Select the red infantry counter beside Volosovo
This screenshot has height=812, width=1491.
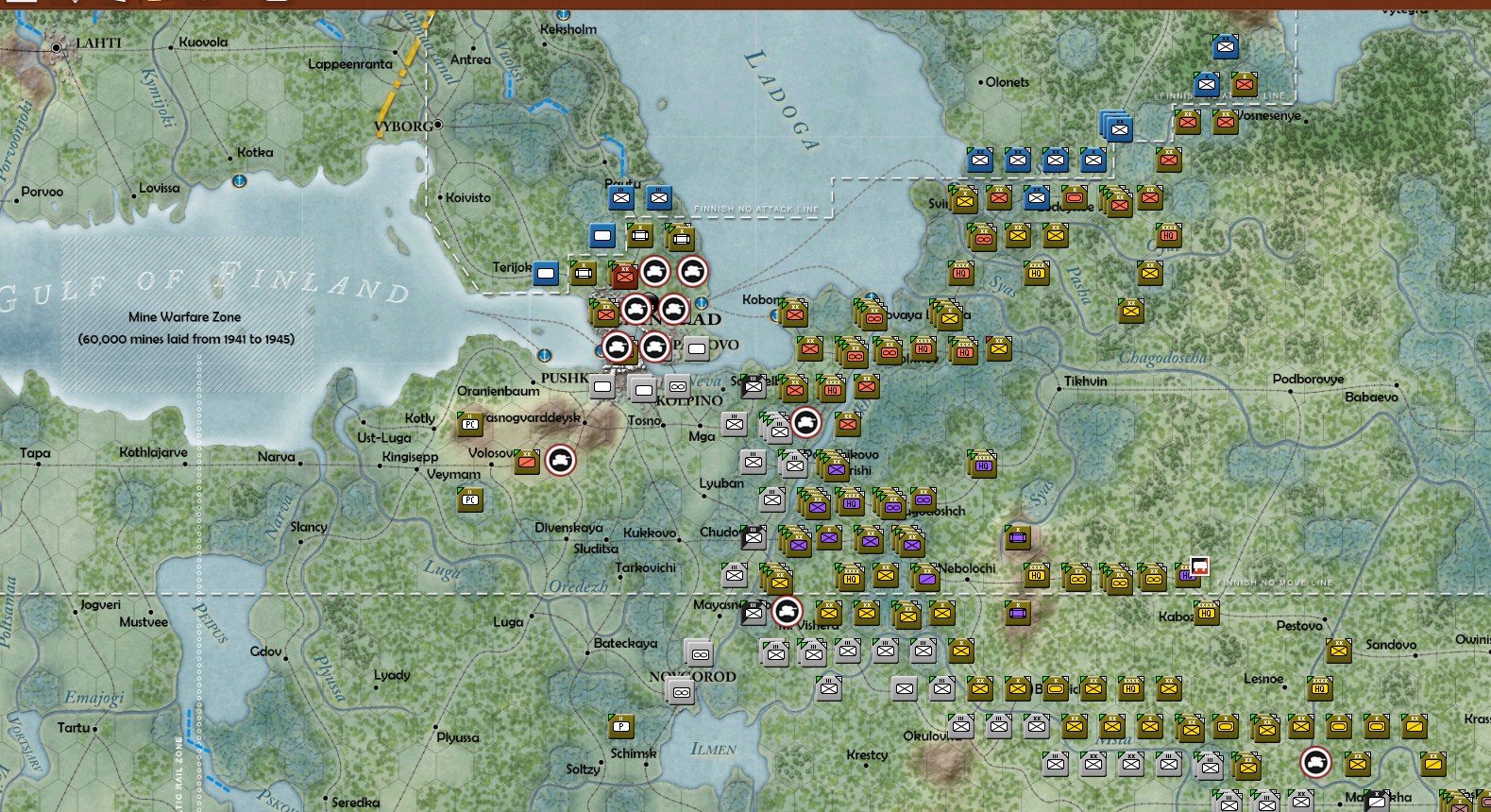tap(527, 462)
